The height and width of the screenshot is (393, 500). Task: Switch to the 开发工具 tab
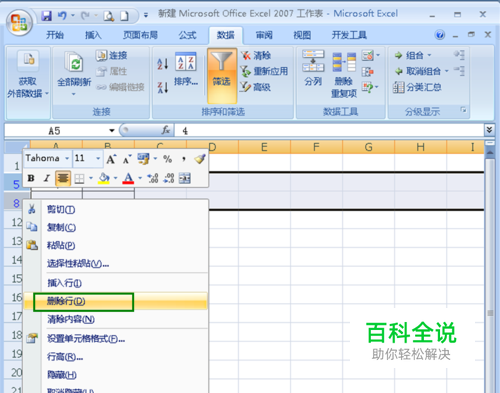(349, 35)
